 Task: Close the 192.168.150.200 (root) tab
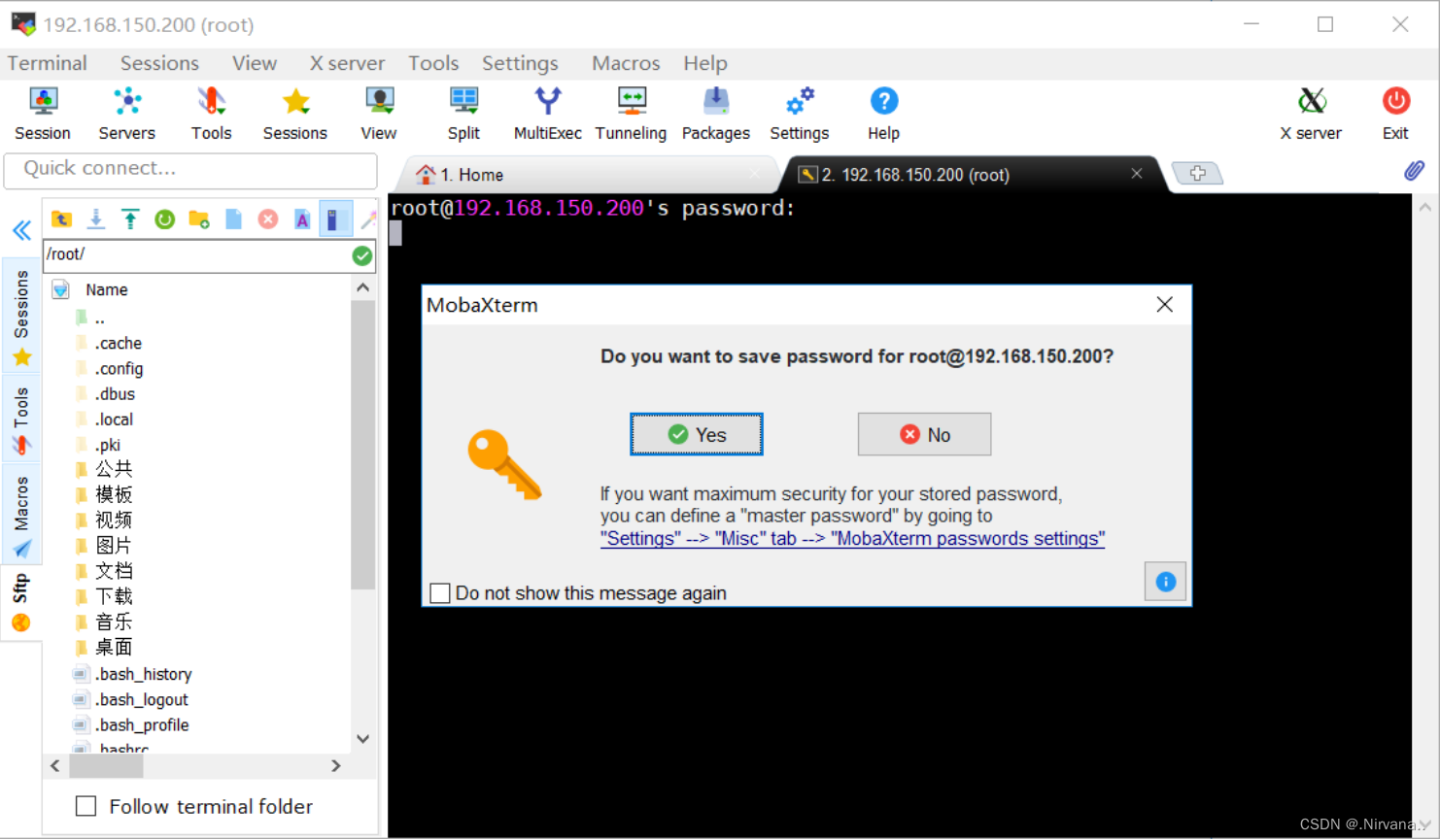[x=1137, y=173]
